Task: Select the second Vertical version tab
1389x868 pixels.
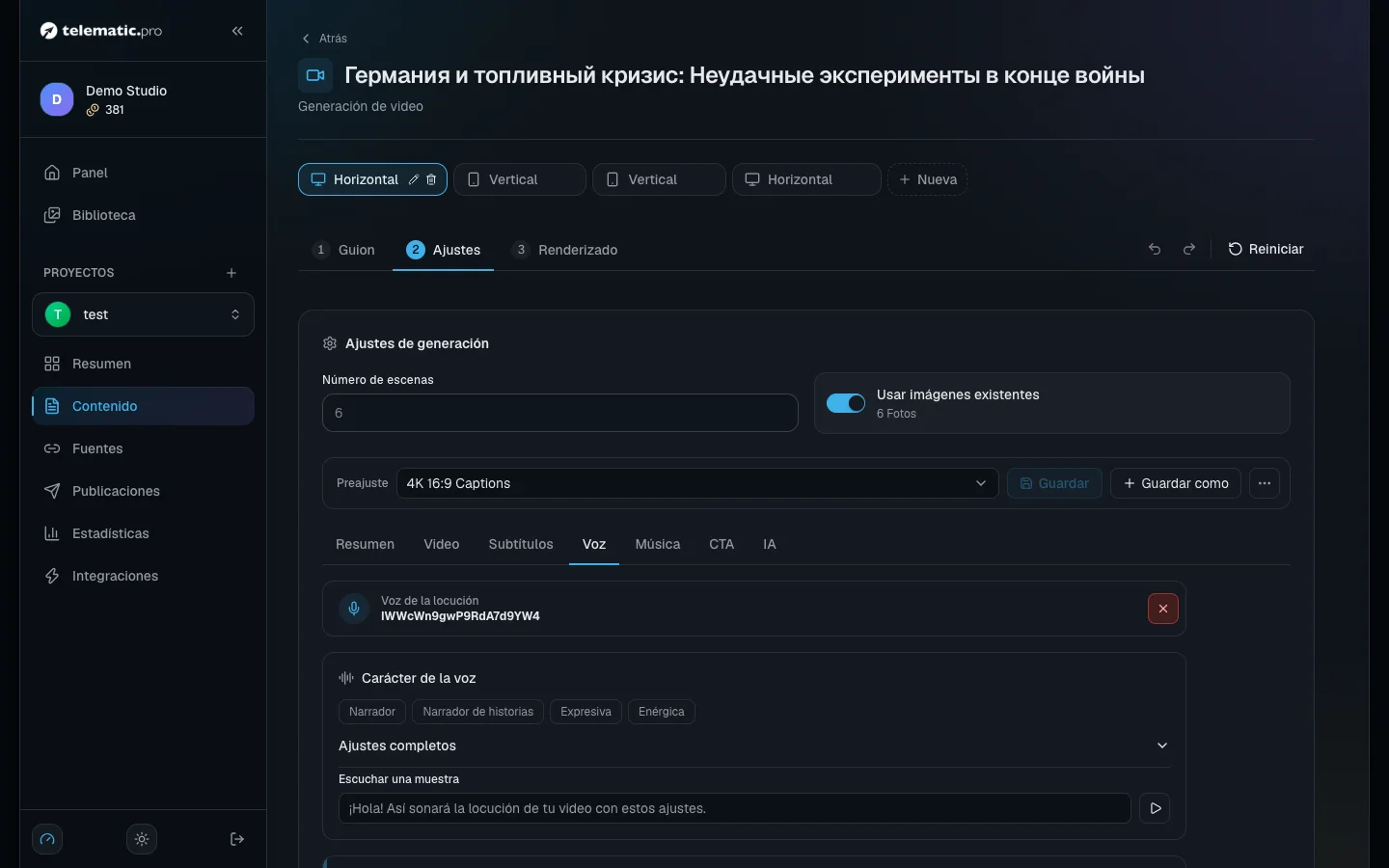Action: [x=659, y=179]
